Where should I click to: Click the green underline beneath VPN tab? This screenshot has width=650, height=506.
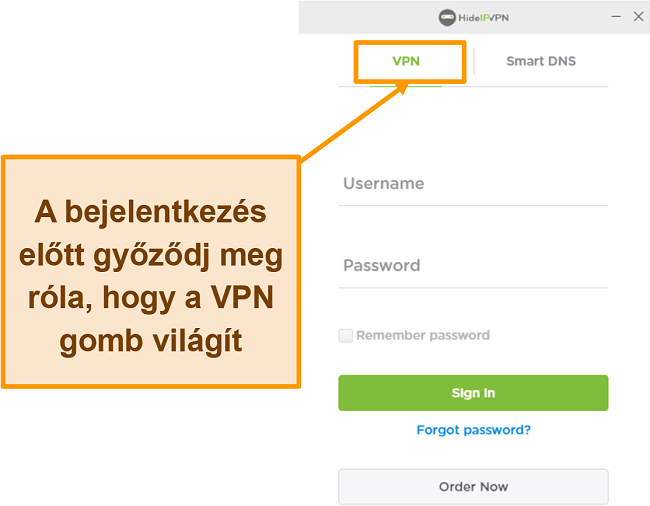click(406, 86)
